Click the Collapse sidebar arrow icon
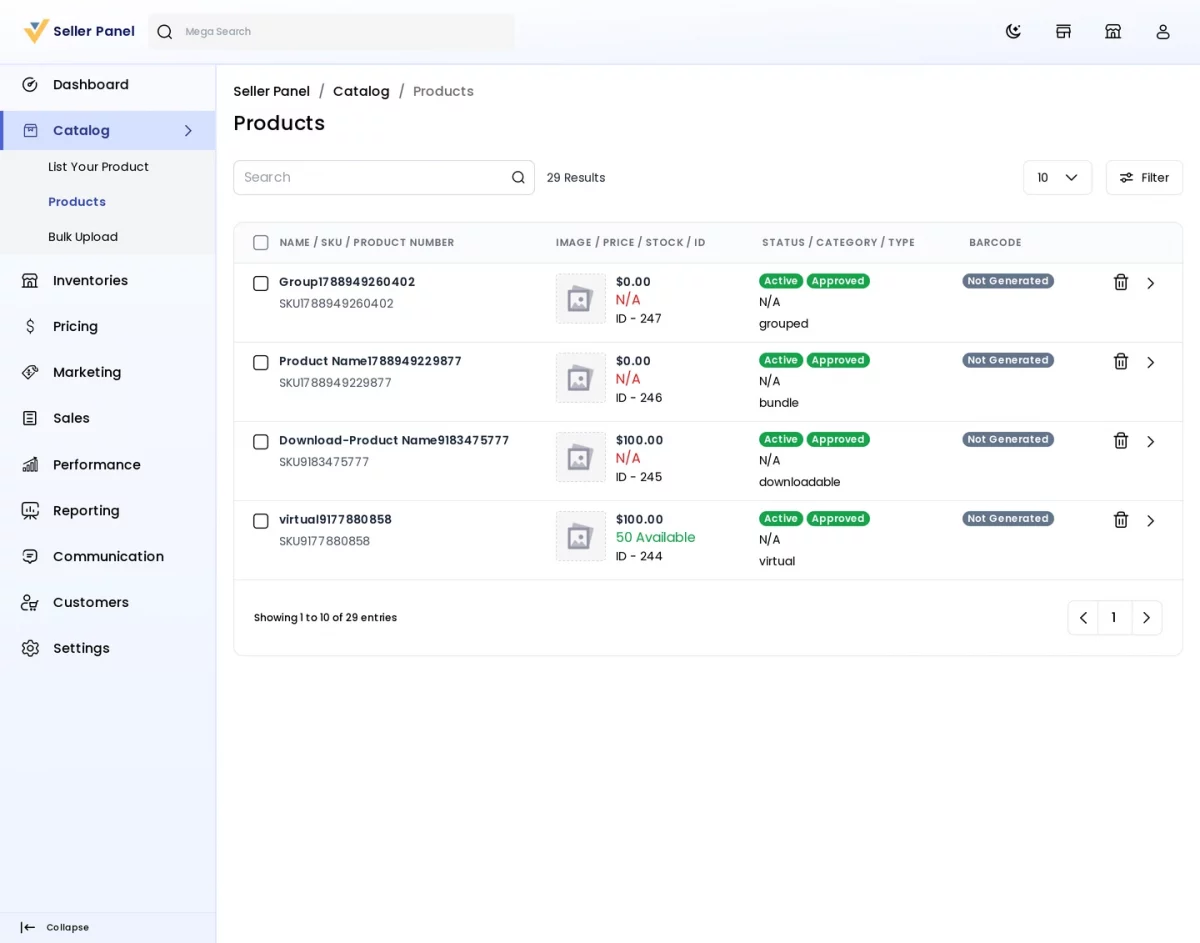Viewport: 1200px width, 943px height. pyautogui.click(x=28, y=928)
